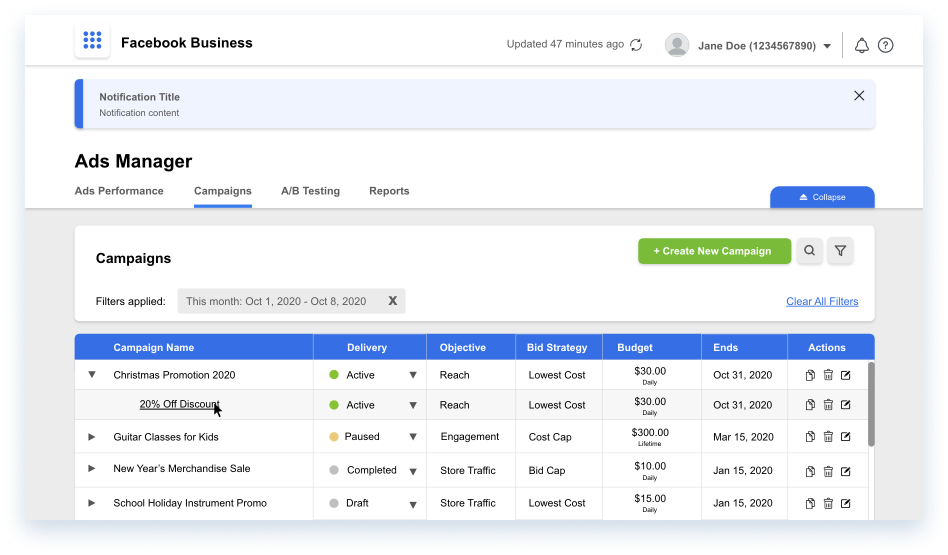Dismiss the notification banner

(x=858, y=96)
